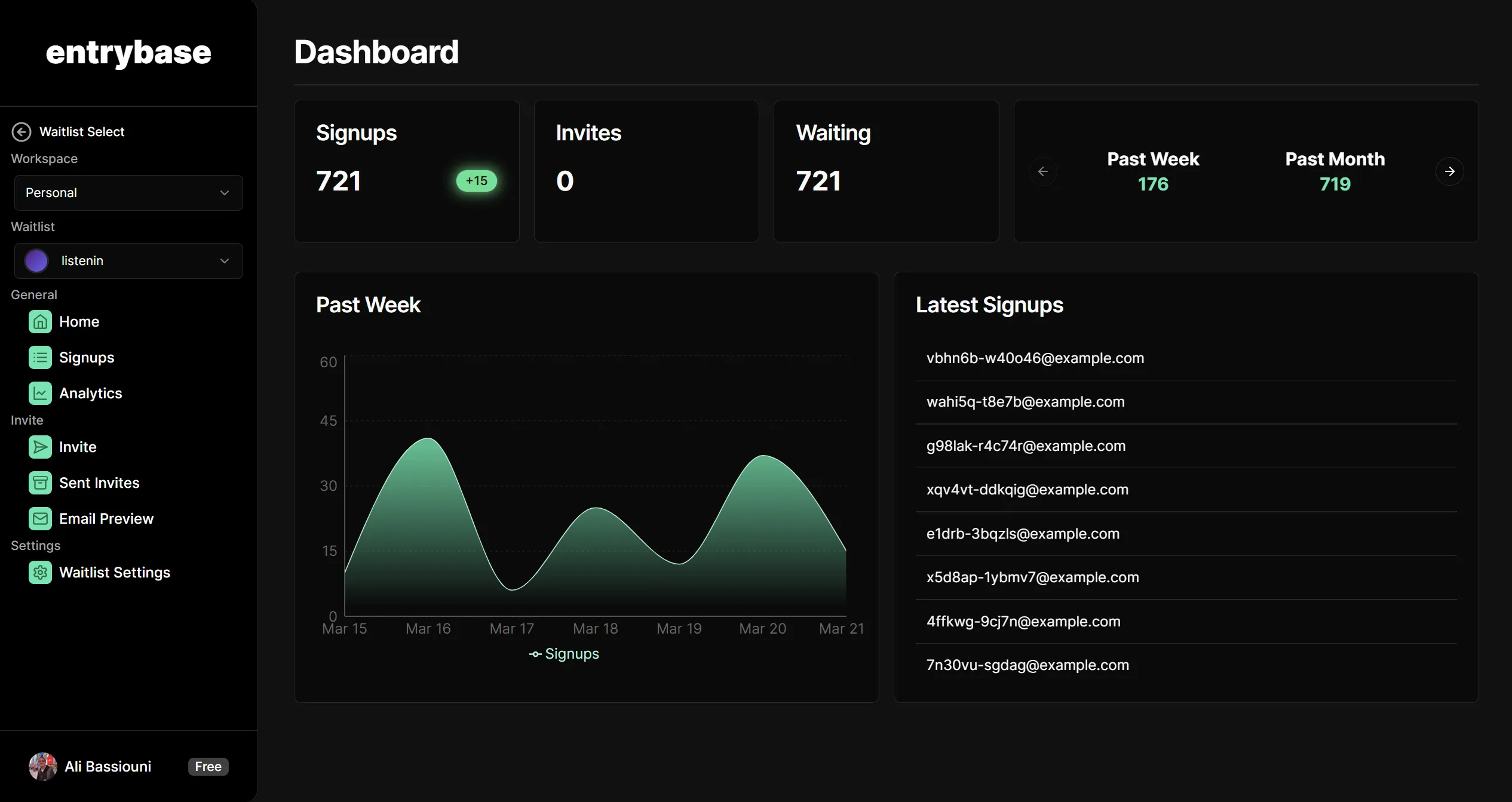Click Ali Bassiouni profile avatar
The height and width of the screenshot is (802, 1512).
coord(43,767)
